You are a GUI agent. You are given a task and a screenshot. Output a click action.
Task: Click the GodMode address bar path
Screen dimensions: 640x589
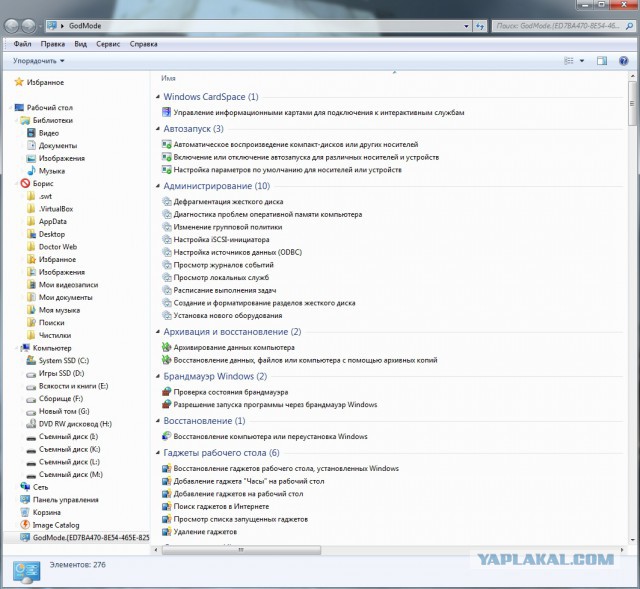point(85,26)
